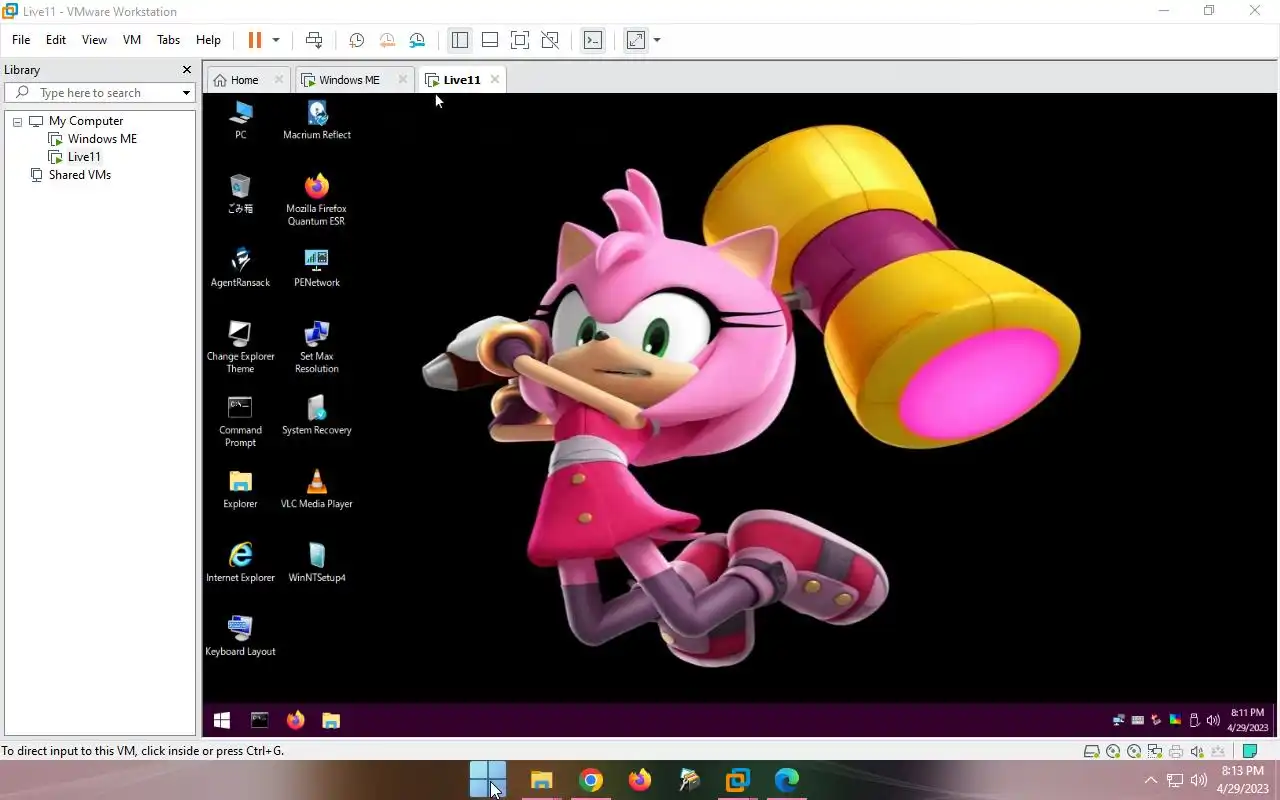Toggle Unity mode in the toolbar
This screenshot has height=800, width=1280.
(550, 40)
